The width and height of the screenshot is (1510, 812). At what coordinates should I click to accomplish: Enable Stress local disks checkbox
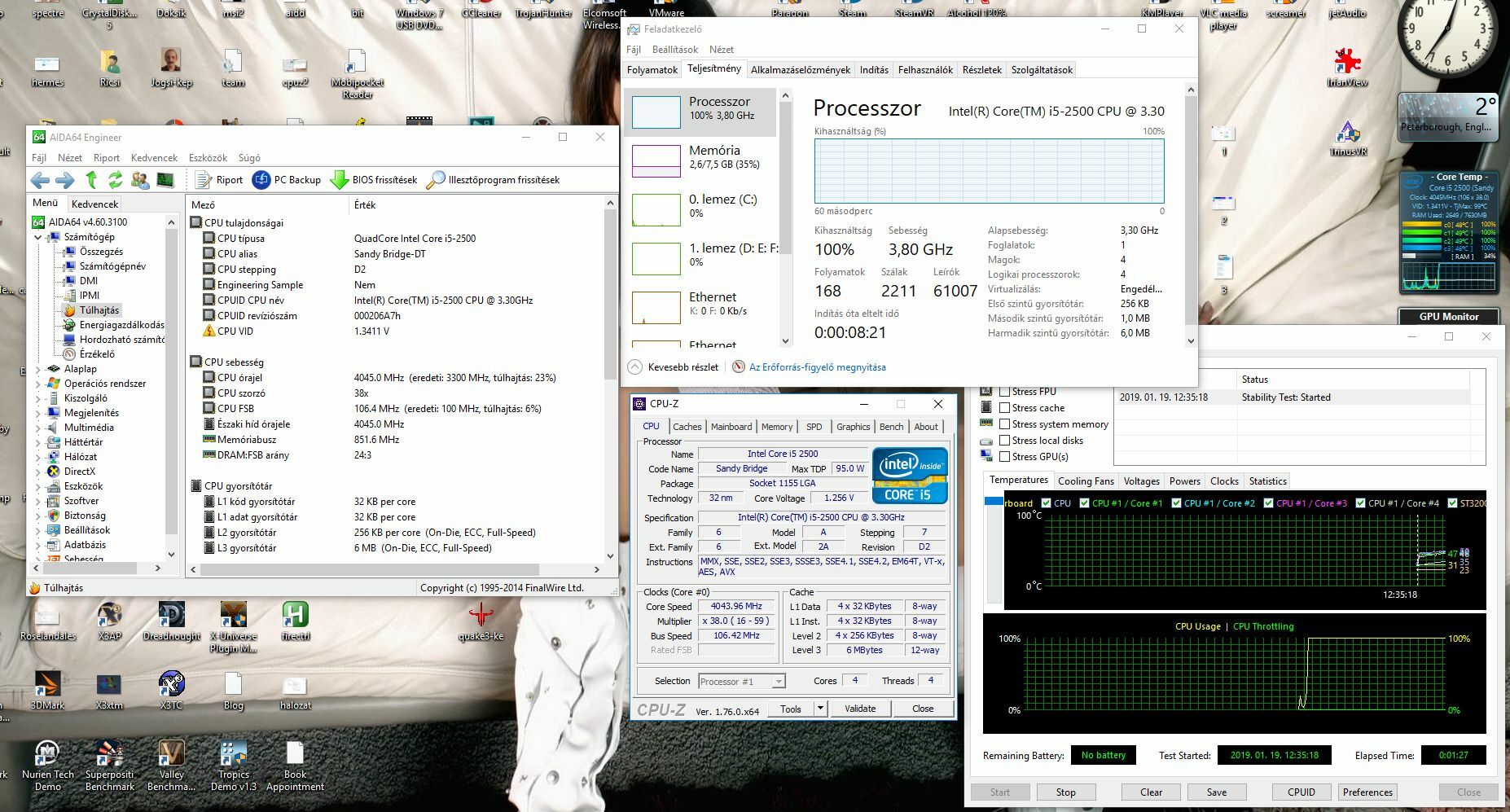(x=1005, y=441)
